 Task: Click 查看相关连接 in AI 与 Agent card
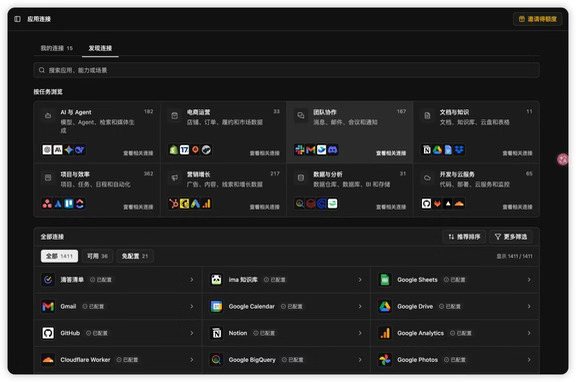tap(138, 153)
